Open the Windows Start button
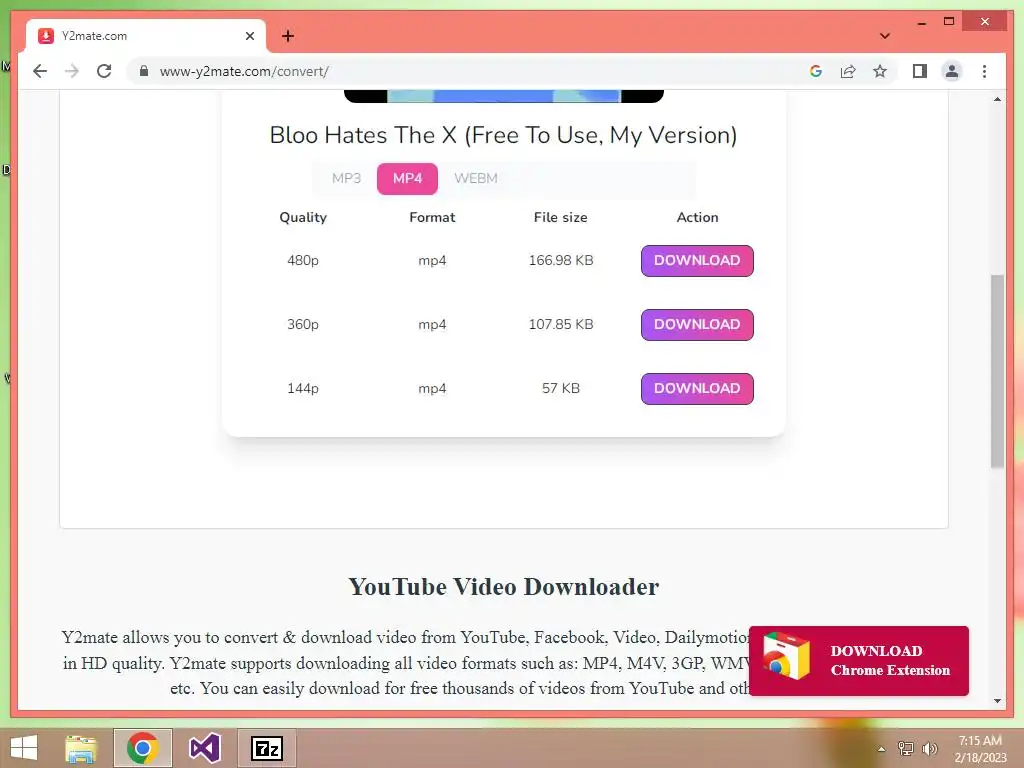 click(24, 748)
